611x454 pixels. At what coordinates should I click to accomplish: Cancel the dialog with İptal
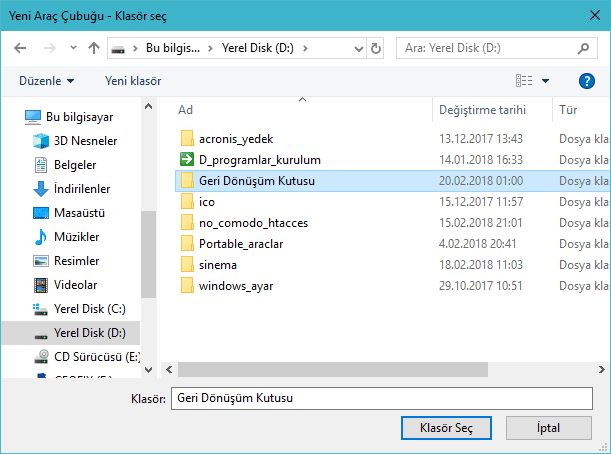pos(549,428)
